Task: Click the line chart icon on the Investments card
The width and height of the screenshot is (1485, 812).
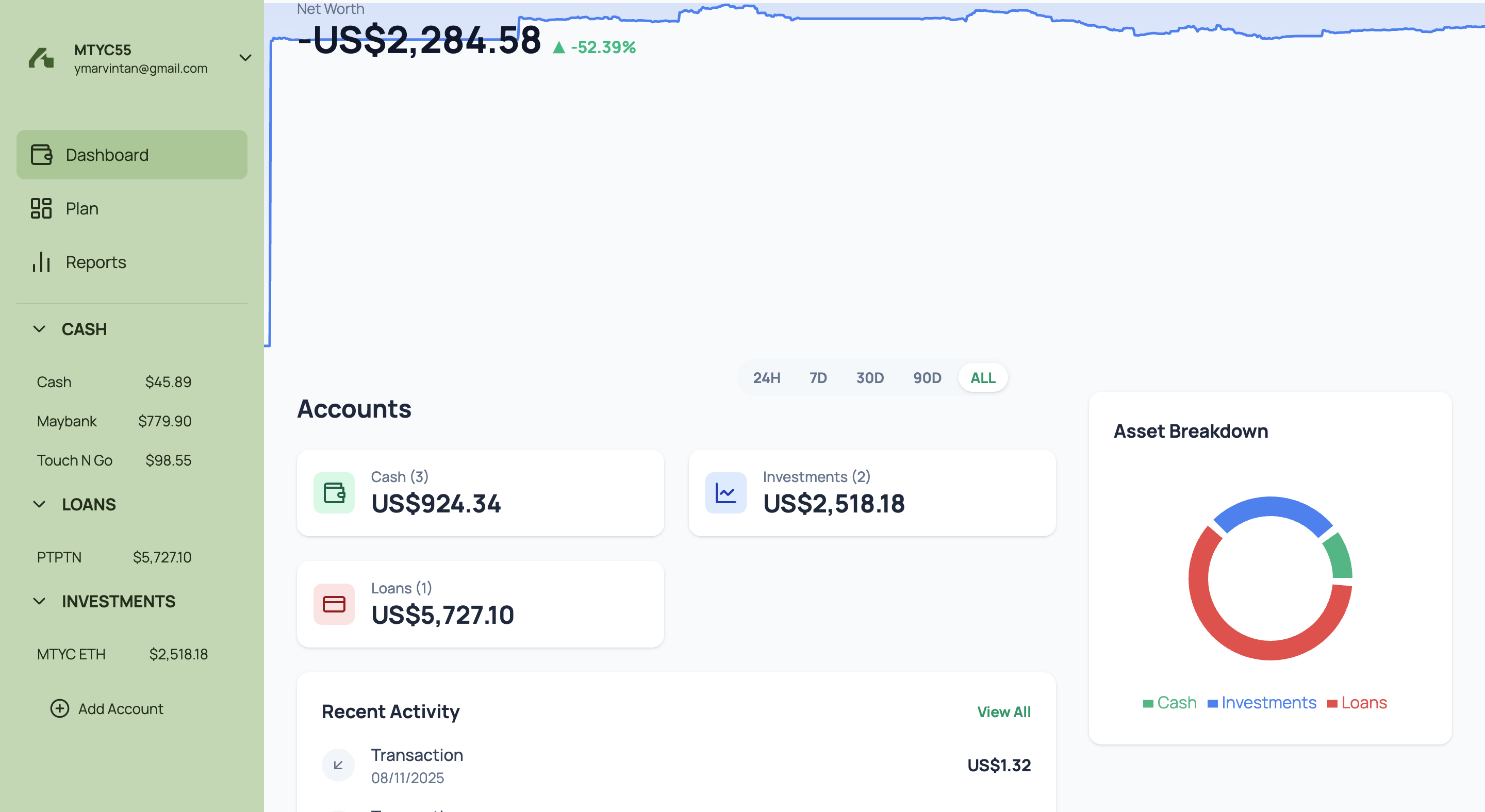Action: [x=725, y=493]
